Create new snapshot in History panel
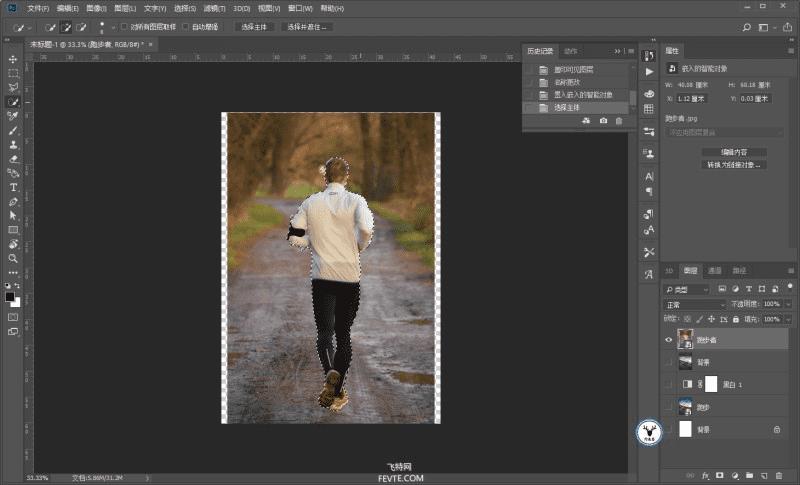This screenshot has width=800, height=485. [x=603, y=121]
